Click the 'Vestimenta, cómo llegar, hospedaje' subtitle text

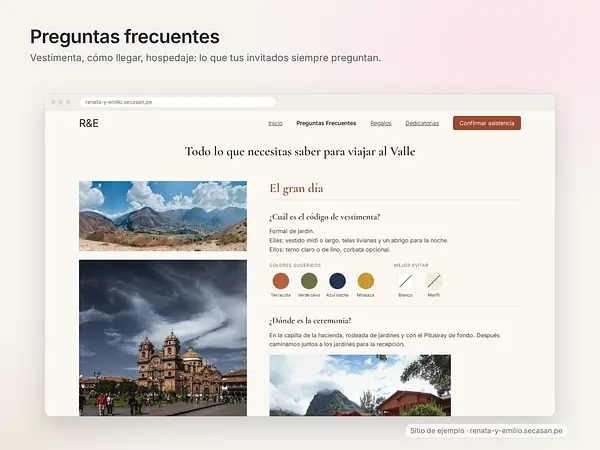[205, 58]
